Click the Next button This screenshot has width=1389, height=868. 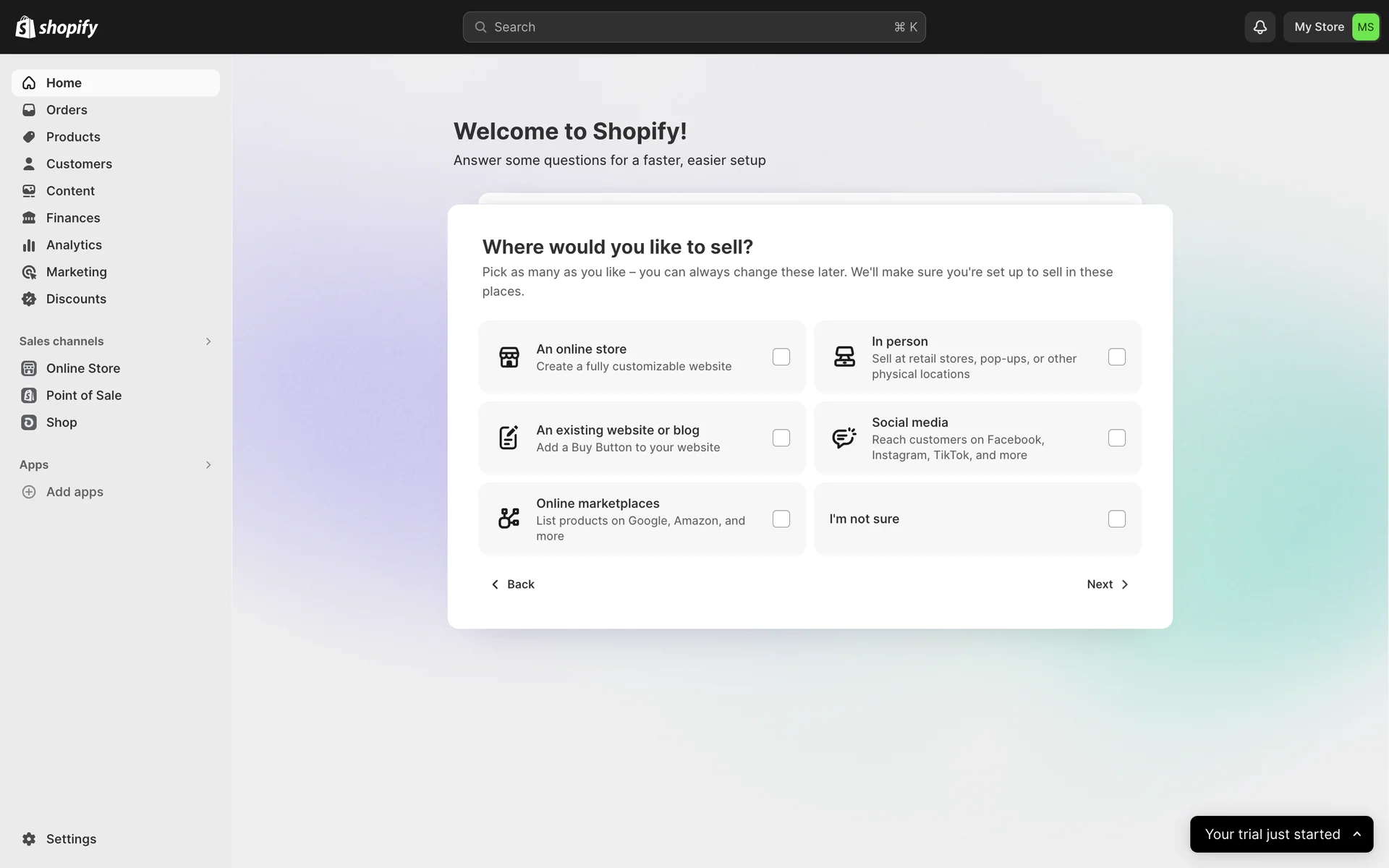click(1107, 584)
